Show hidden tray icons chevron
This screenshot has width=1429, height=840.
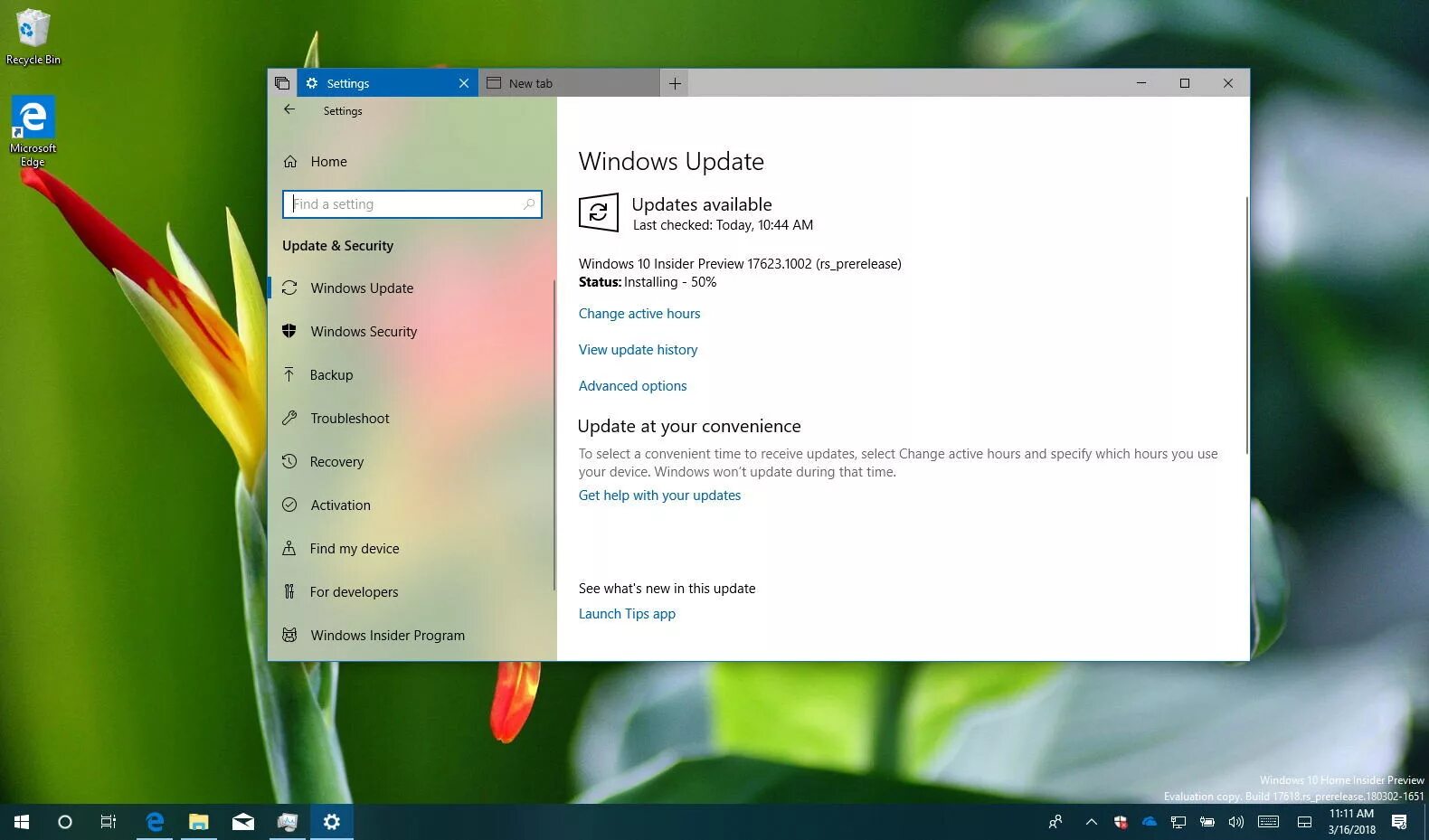(x=1092, y=822)
